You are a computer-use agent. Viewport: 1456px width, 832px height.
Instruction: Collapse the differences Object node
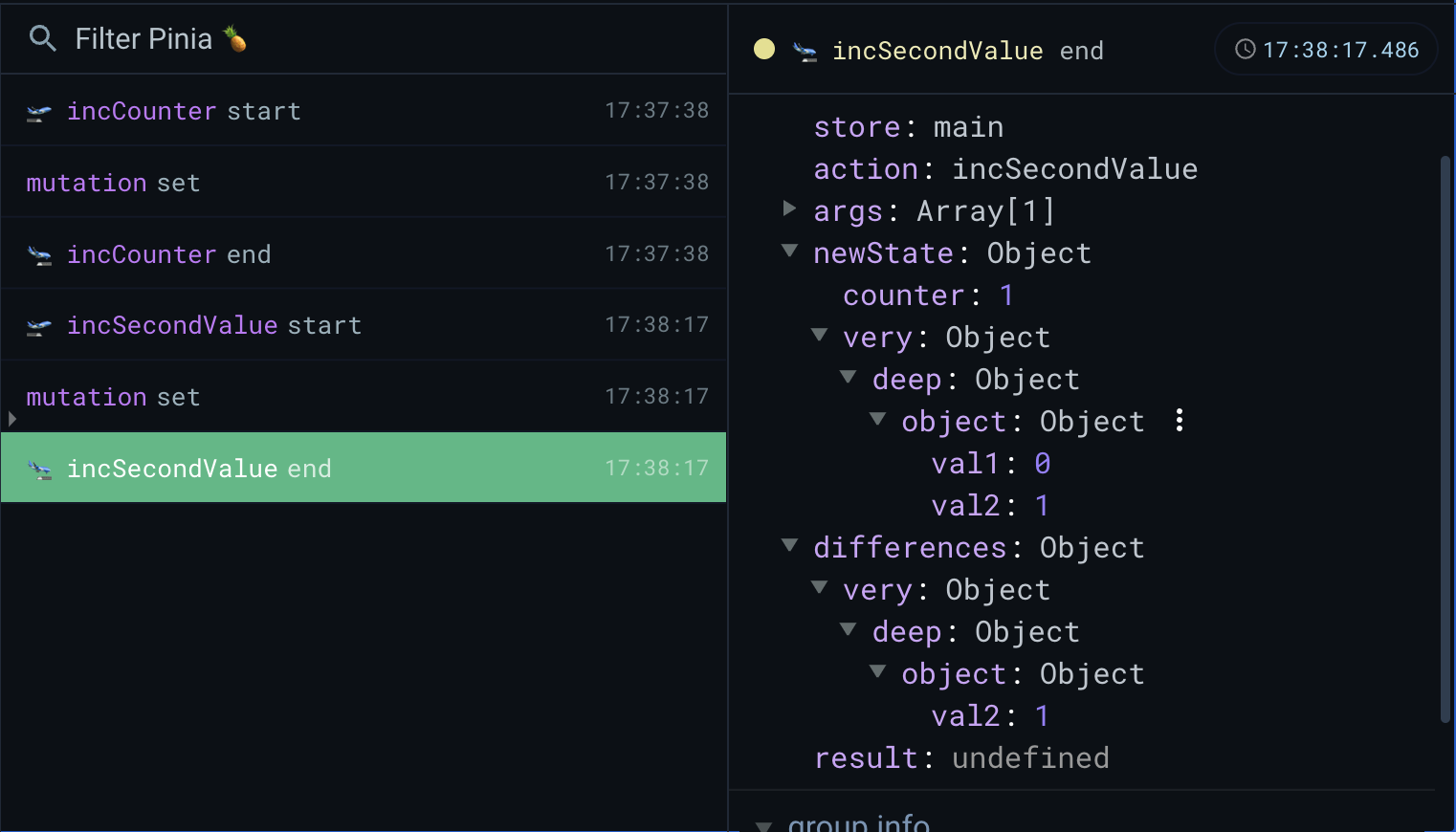(x=789, y=545)
